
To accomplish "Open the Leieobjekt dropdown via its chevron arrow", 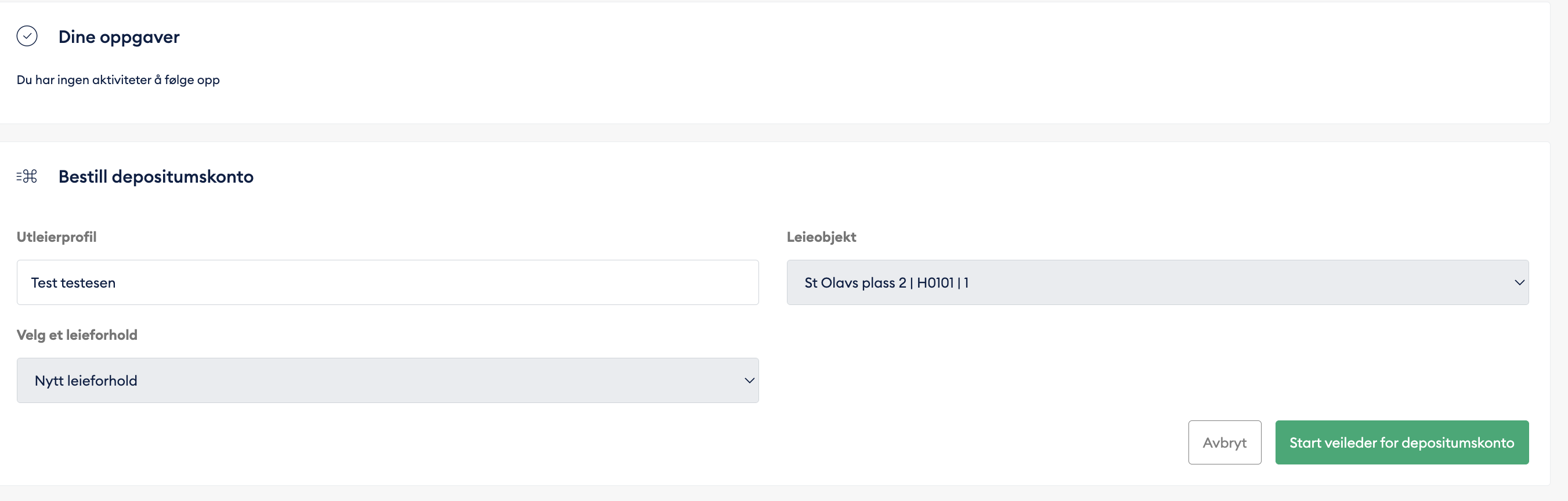I will pos(1519,283).
